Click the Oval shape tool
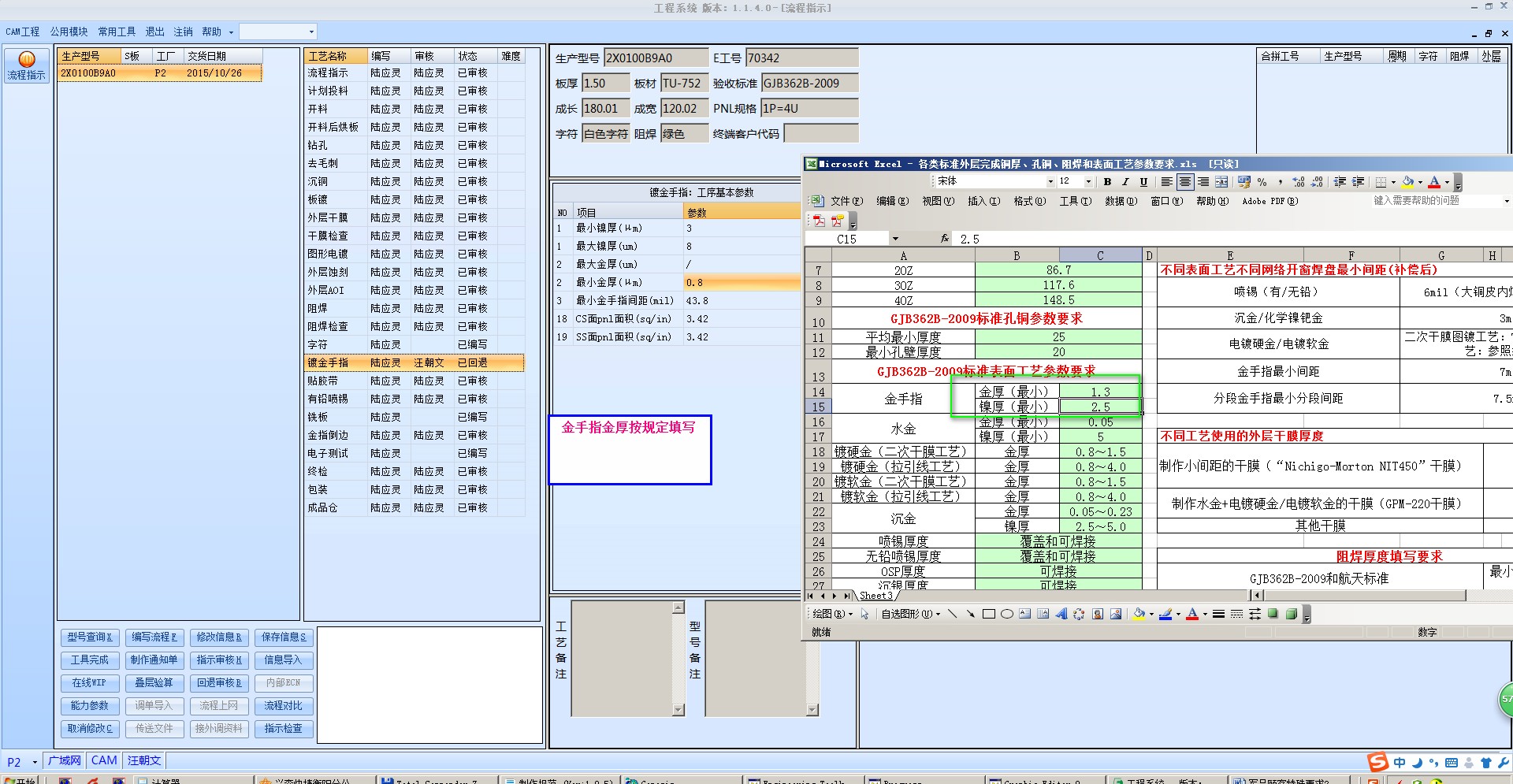This screenshot has width=1513, height=784. tap(1006, 615)
